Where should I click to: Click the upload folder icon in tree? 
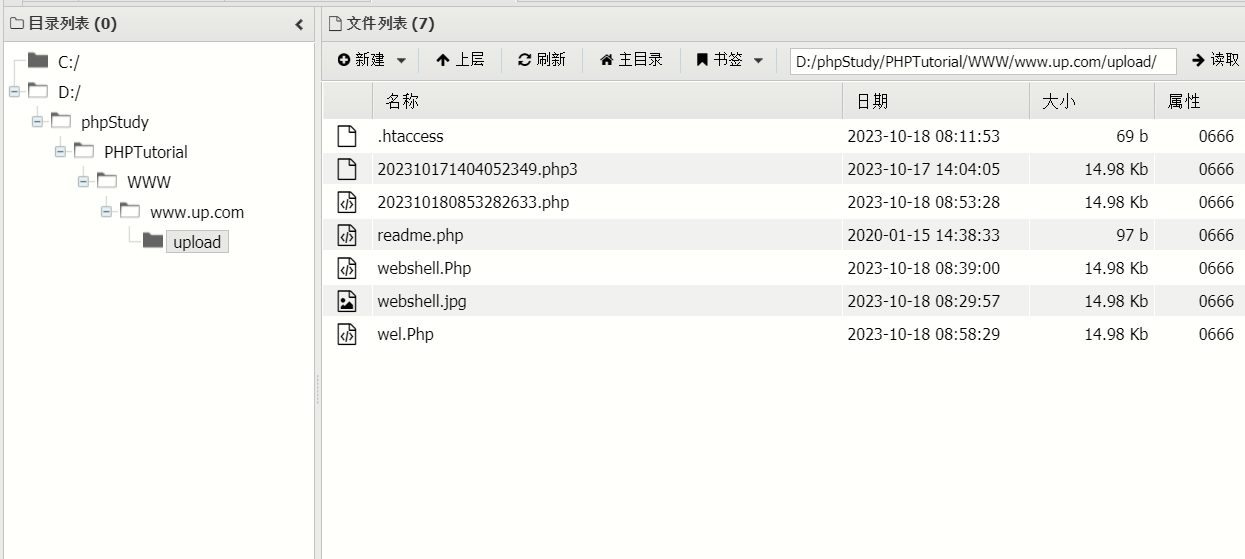(153, 241)
